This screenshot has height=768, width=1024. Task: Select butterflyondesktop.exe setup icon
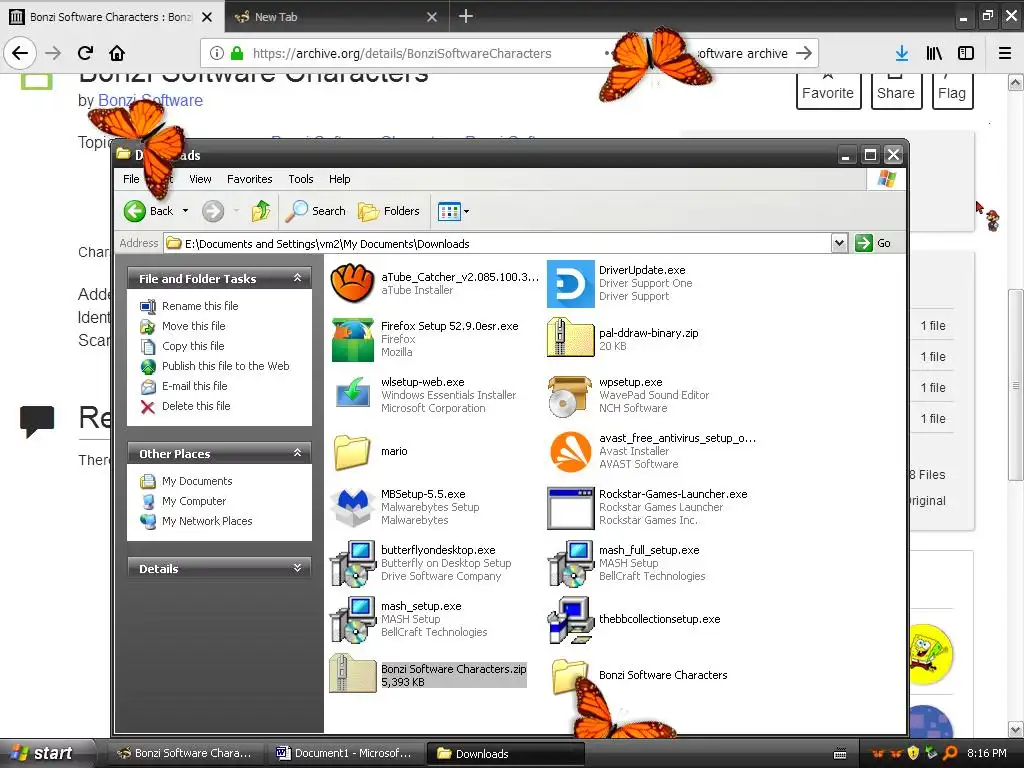pyautogui.click(x=353, y=563)
